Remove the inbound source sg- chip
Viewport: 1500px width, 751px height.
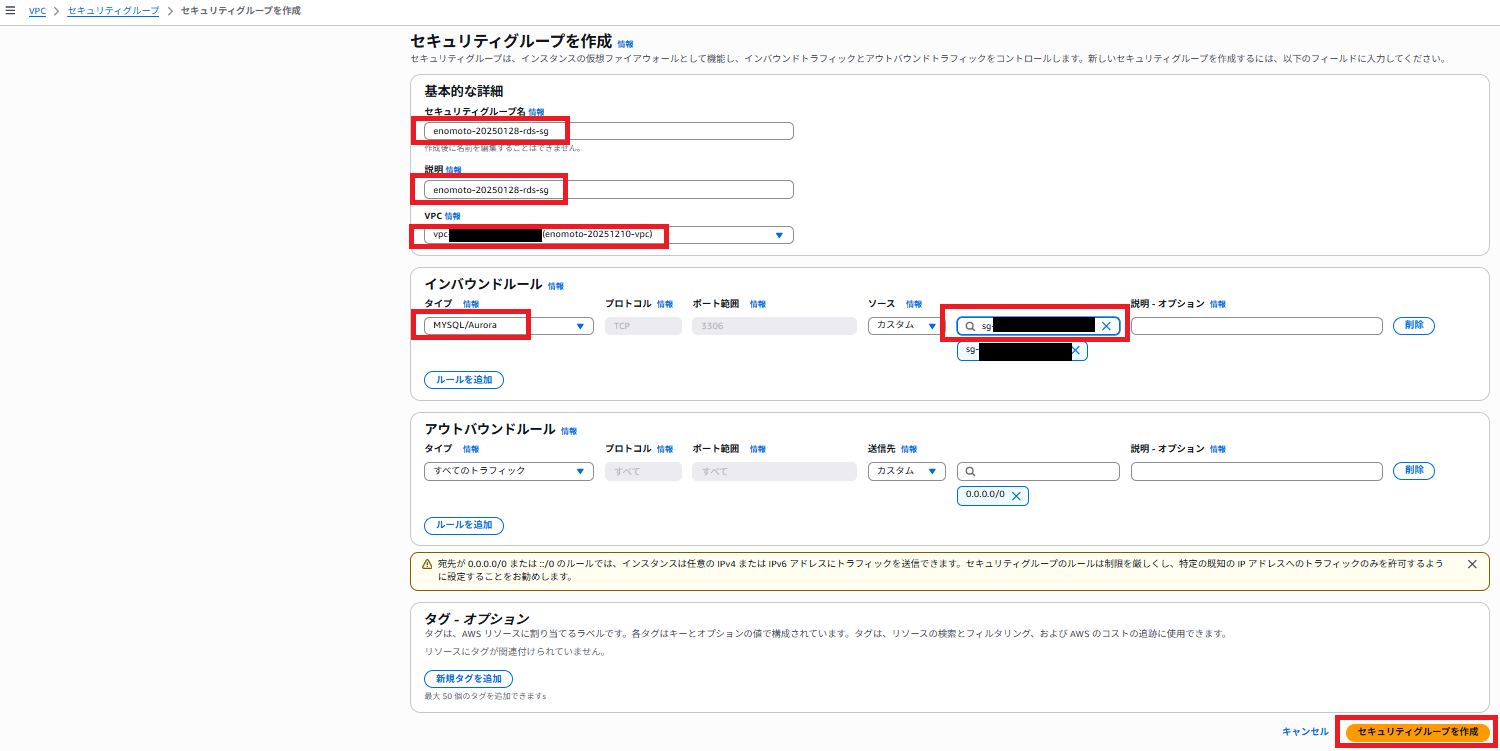(x=1076, y=351)
